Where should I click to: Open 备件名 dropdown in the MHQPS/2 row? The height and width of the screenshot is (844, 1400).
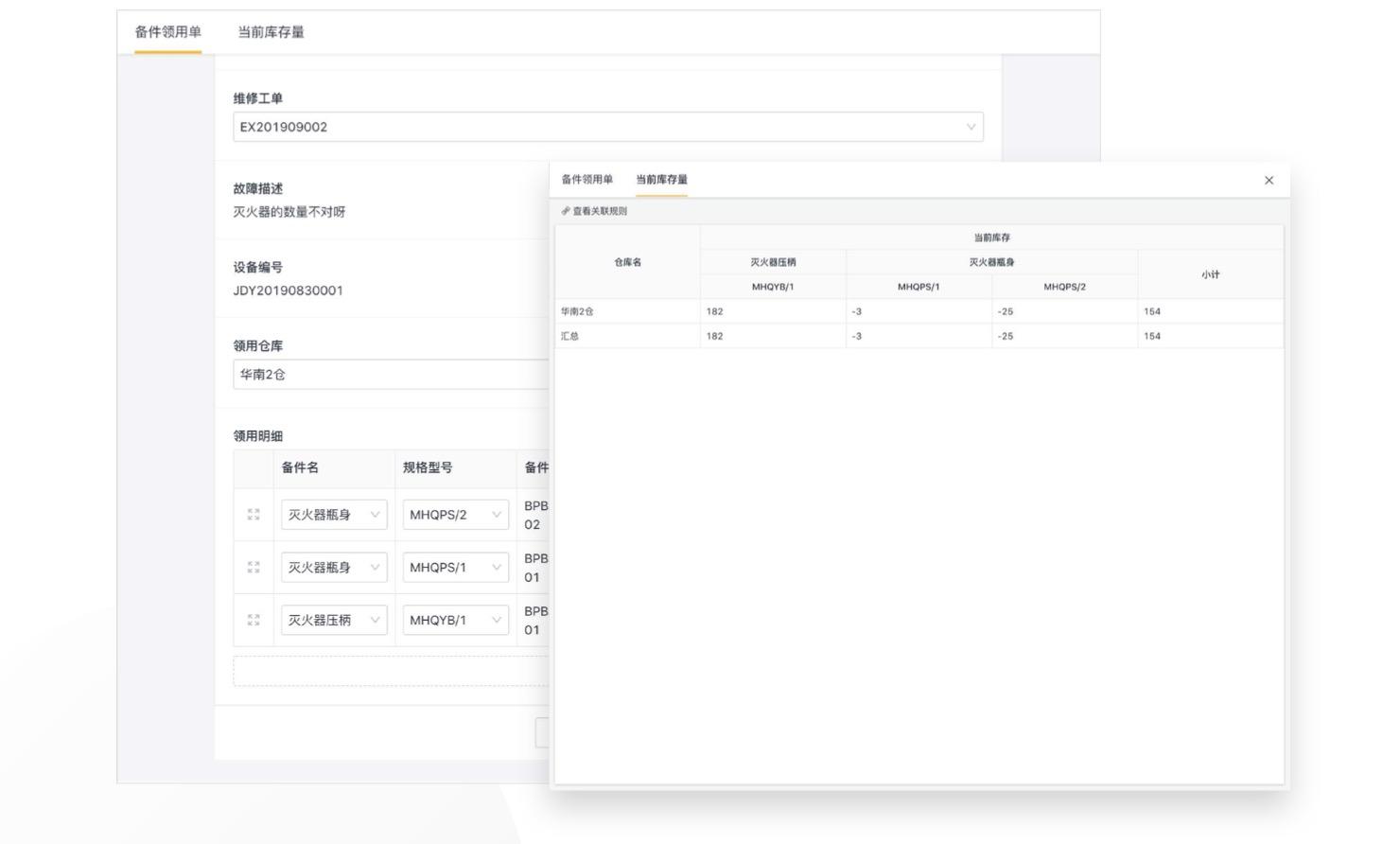(x=333, y=515)
